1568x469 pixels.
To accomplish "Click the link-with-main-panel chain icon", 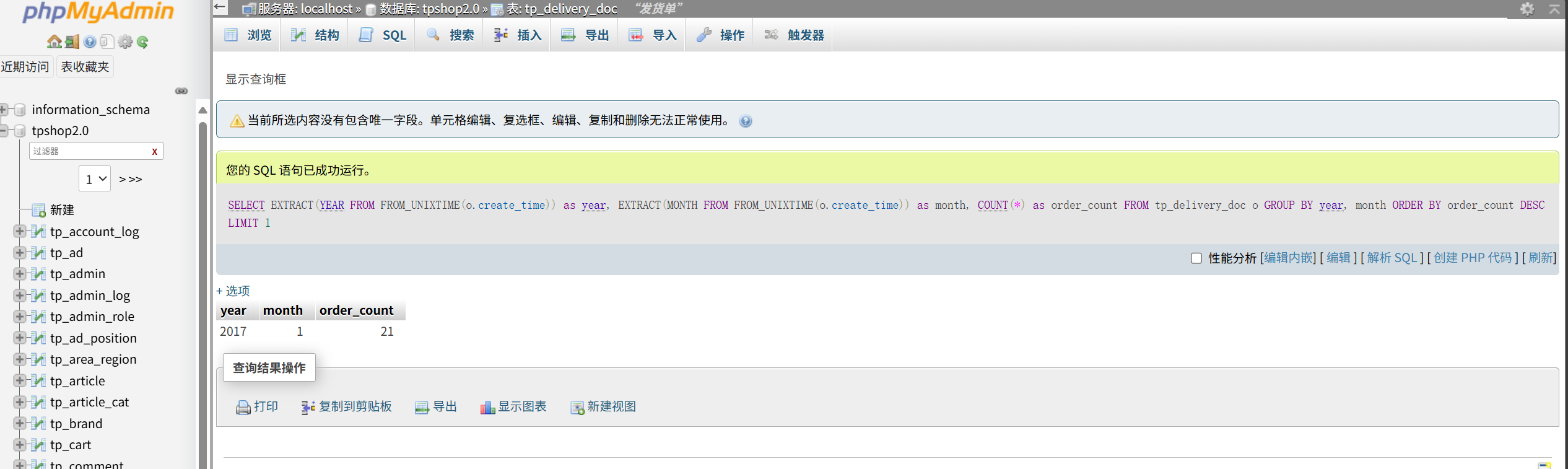I will [181, 91].
